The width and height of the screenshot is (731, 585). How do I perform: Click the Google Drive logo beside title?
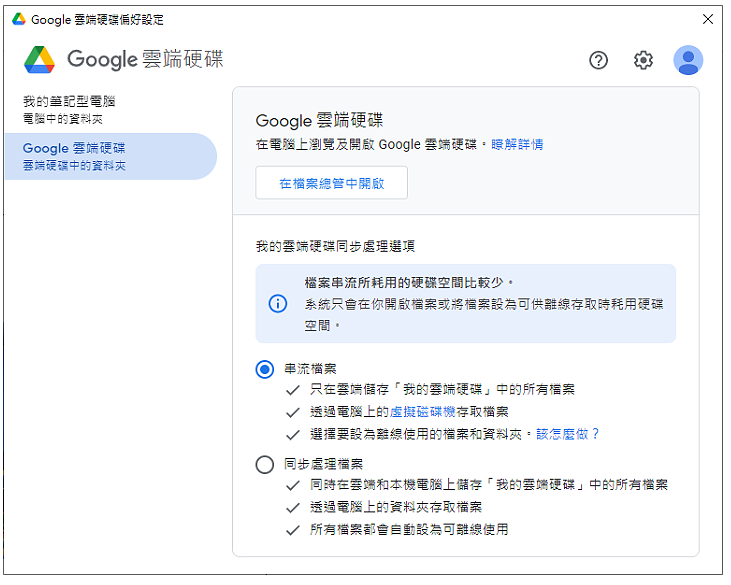[40, 60]
